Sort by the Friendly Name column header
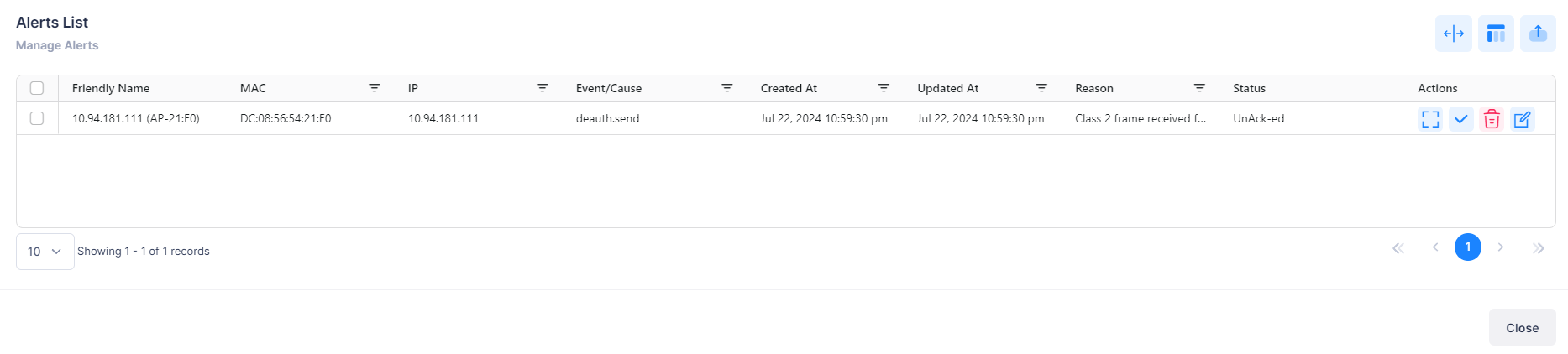 coord(111,88)
